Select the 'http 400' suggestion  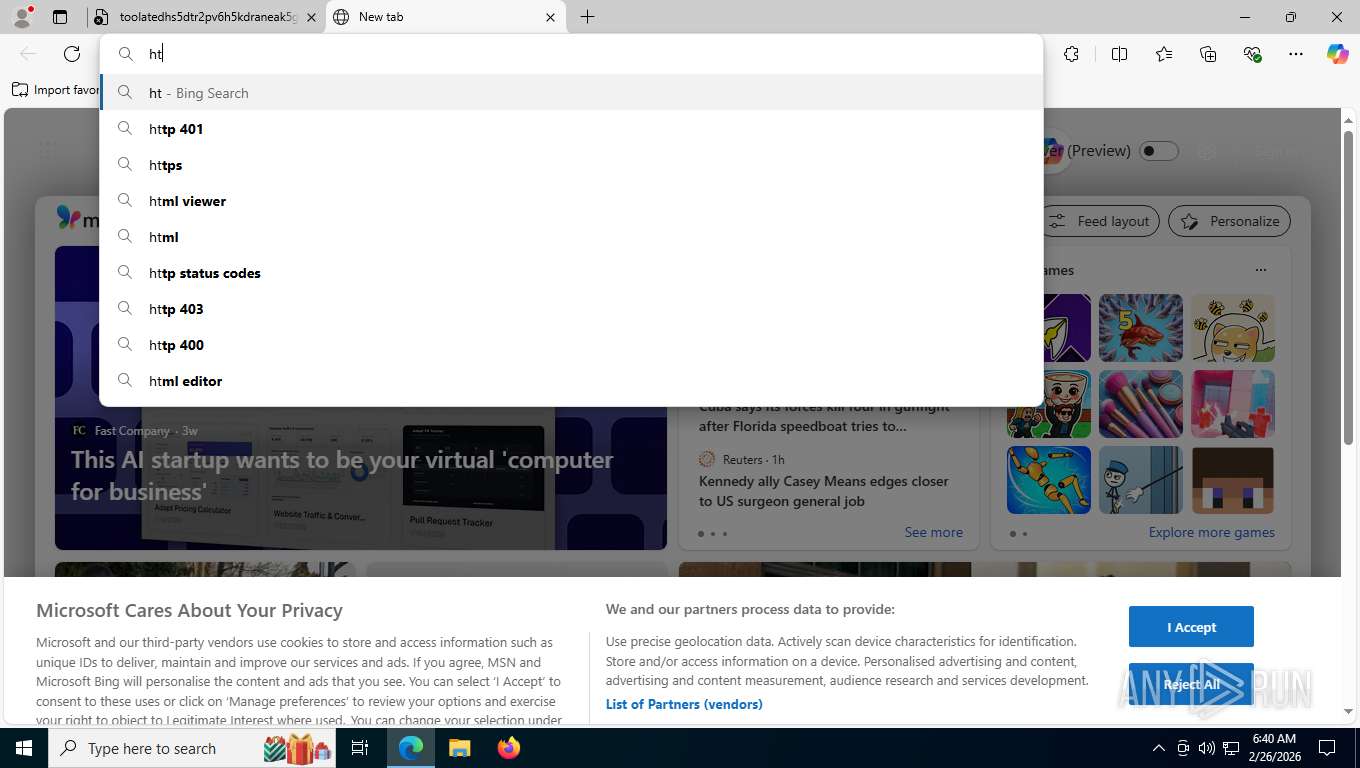coord(571,345)
